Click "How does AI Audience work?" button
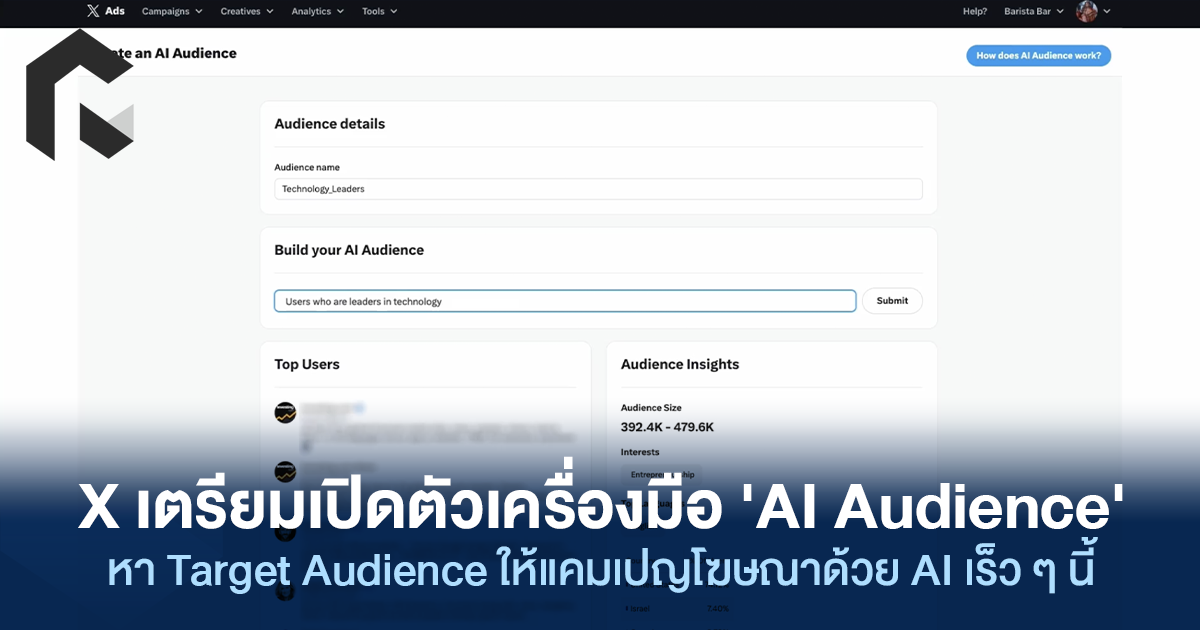 pyautogui.click(x=1038, y=56)
